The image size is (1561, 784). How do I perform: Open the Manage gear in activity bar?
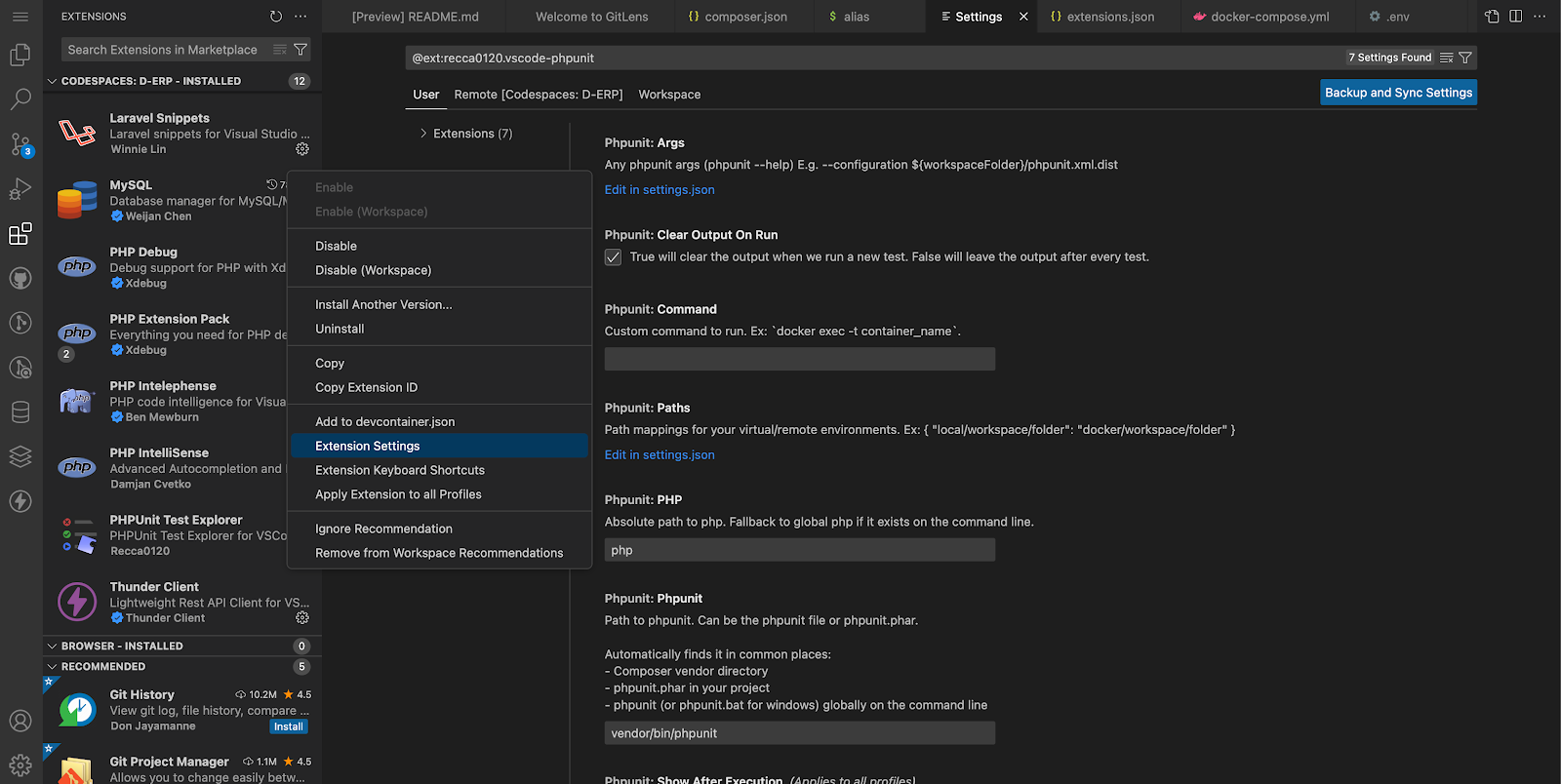pyautogui.click(x=20, y=765)
